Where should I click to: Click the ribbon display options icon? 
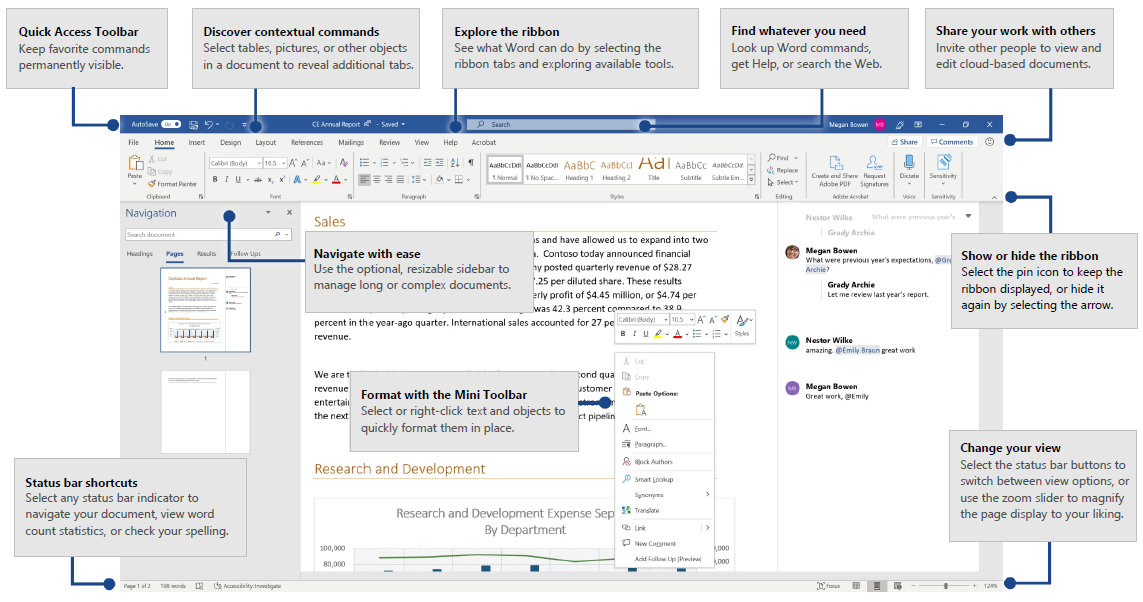[918, 125]
